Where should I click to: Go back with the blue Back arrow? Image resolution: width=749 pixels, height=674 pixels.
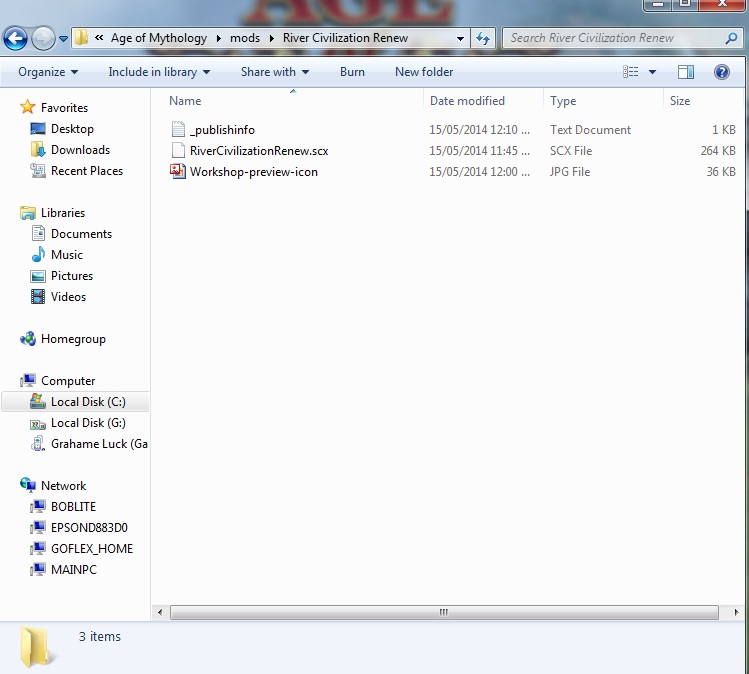15,39
